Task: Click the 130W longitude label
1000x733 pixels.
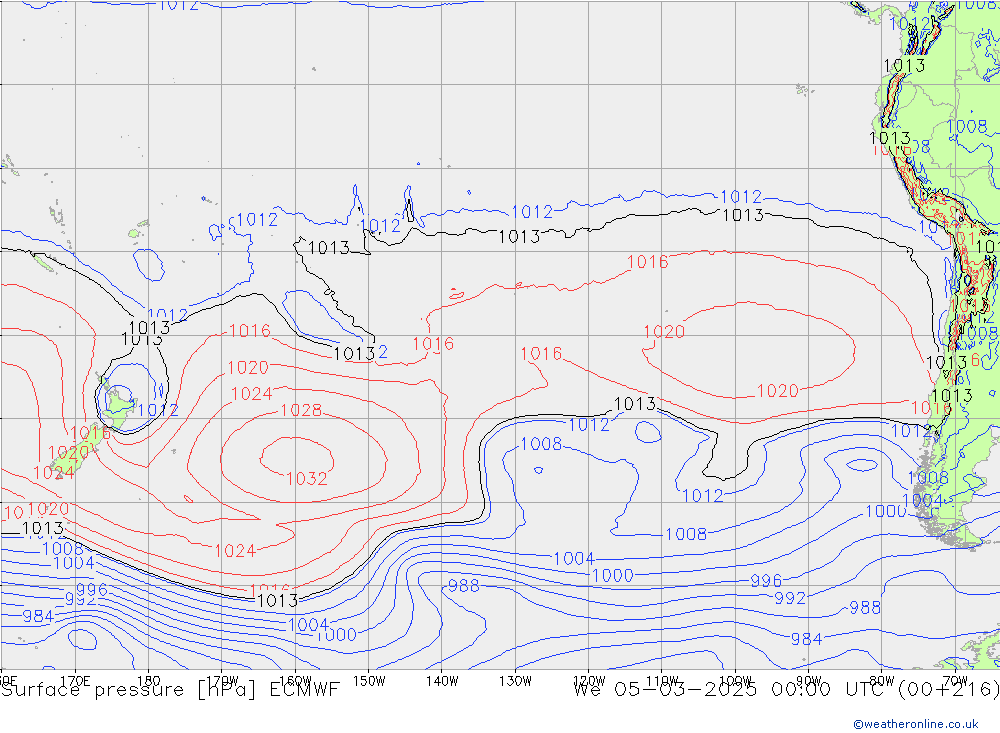Action: coord(515,681)
